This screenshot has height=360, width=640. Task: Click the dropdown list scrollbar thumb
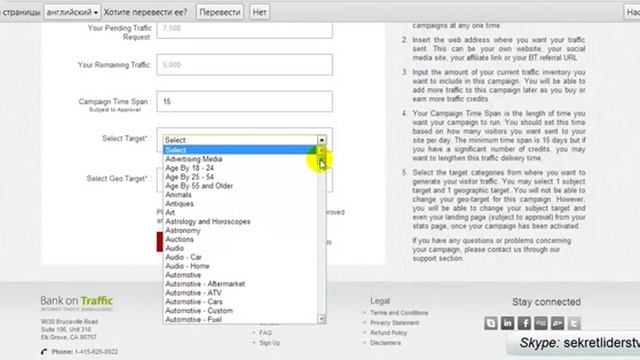(322, 162)
